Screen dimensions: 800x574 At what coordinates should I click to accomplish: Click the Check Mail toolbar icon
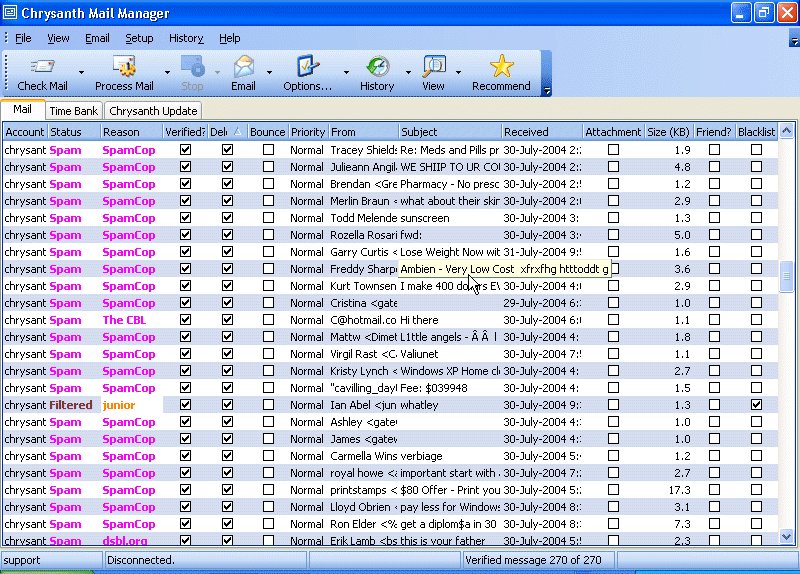coord(42,68)
